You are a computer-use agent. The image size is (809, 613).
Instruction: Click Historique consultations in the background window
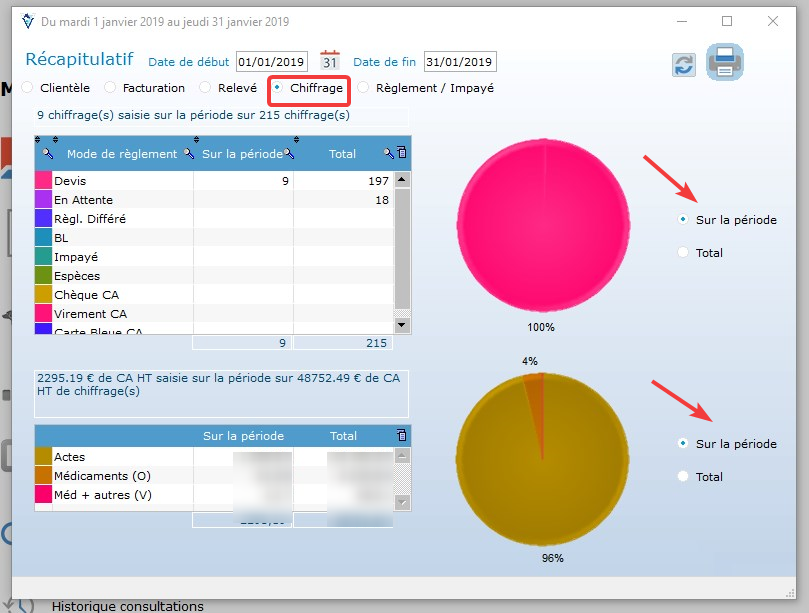(127, 606)
